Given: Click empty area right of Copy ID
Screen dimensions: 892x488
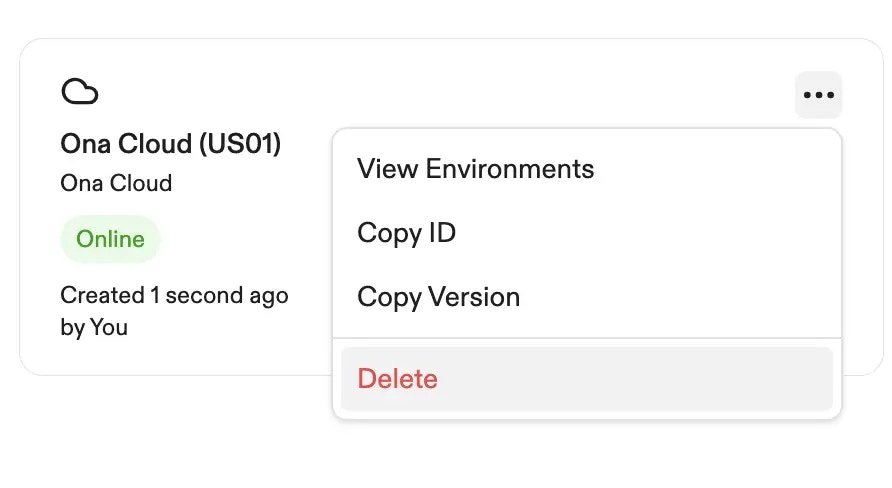Looking at the screenshot, I should [x=650, y=233].
